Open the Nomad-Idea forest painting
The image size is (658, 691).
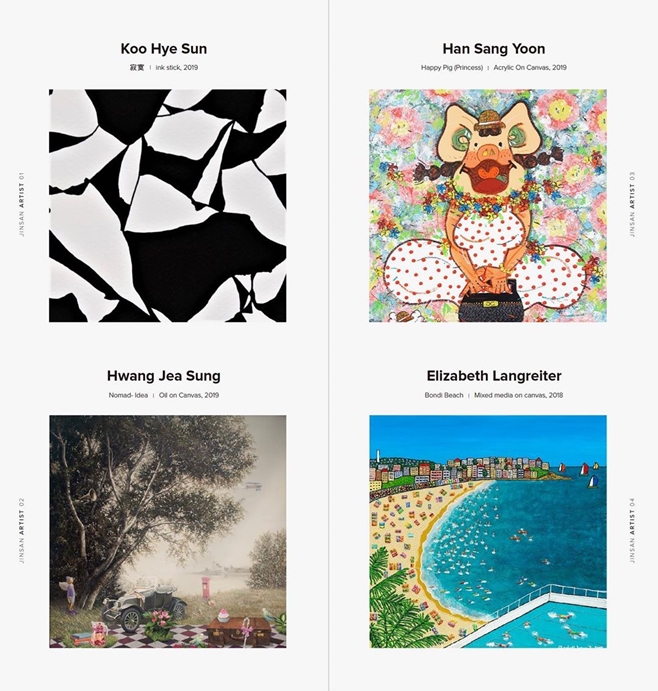point(167,531)
